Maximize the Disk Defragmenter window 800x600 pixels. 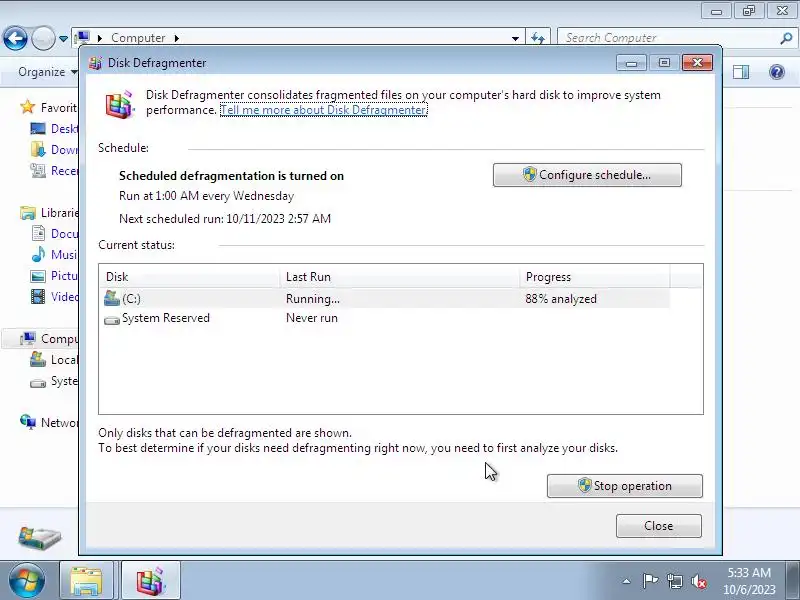(x=664, y=63)
